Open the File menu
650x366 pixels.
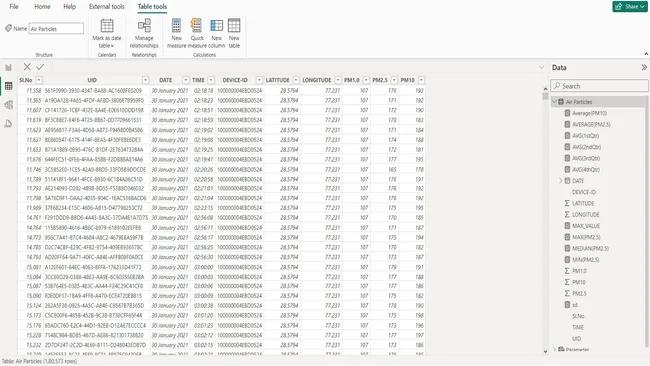click(14, 7)
